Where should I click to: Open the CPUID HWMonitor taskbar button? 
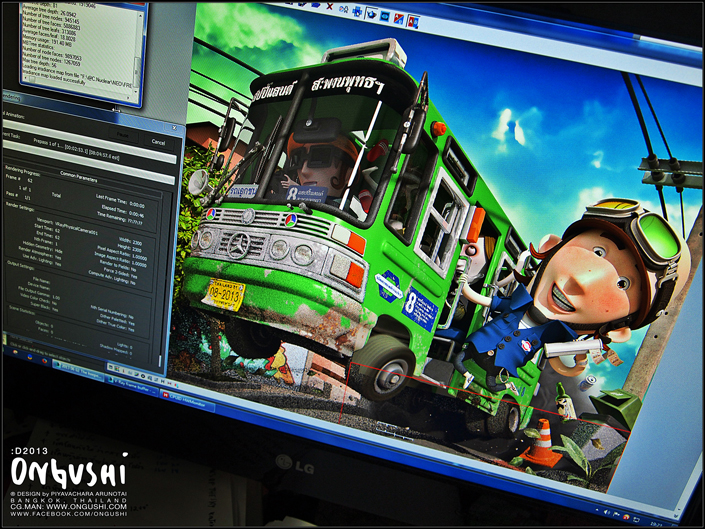coord(187,401)
